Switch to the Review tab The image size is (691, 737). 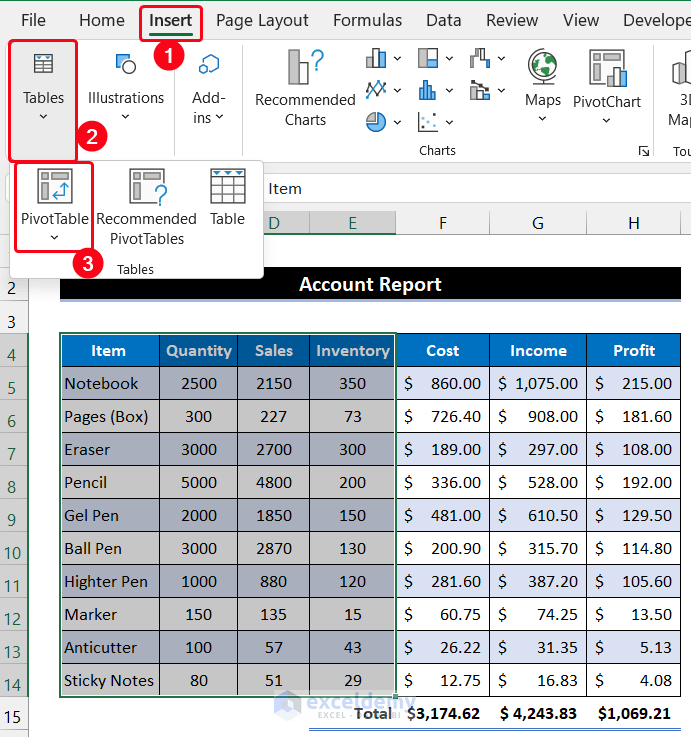tap(512, 20)
